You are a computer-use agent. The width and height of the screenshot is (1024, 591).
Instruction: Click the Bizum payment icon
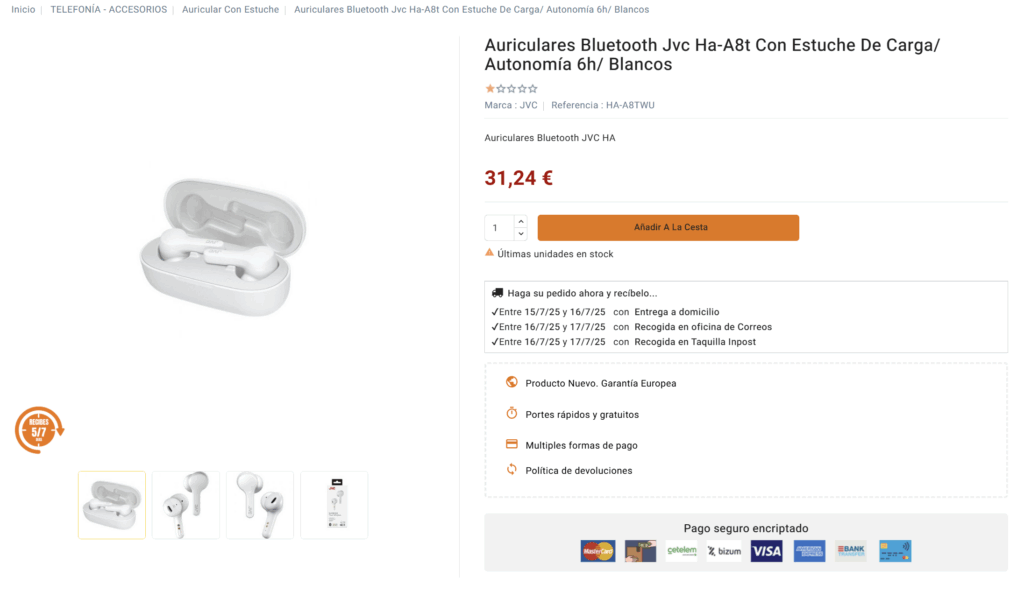pyautogui.click(x=724, y=551)
